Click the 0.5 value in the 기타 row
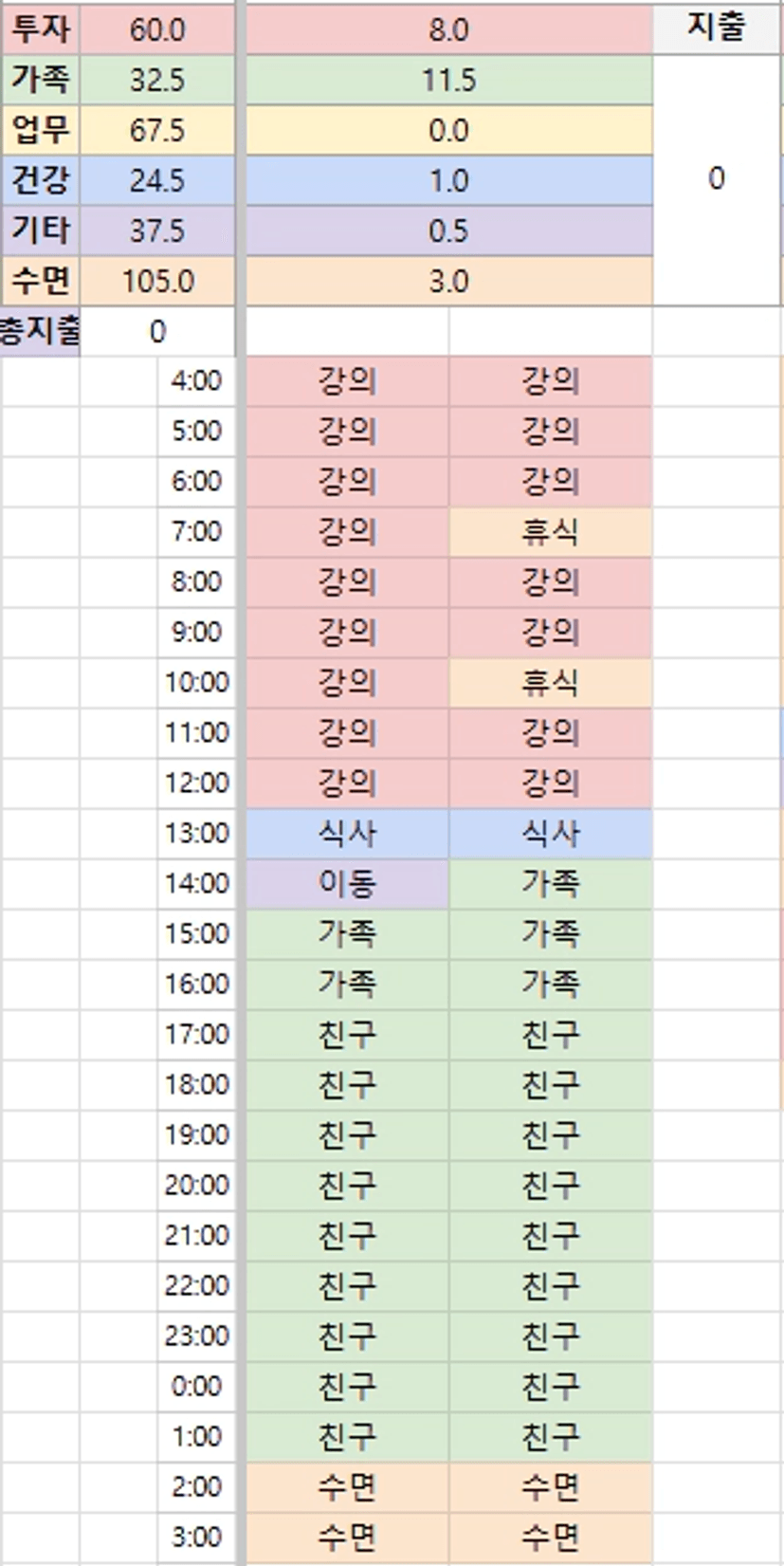Screen dimensions: 784x1566 (448, 230)
